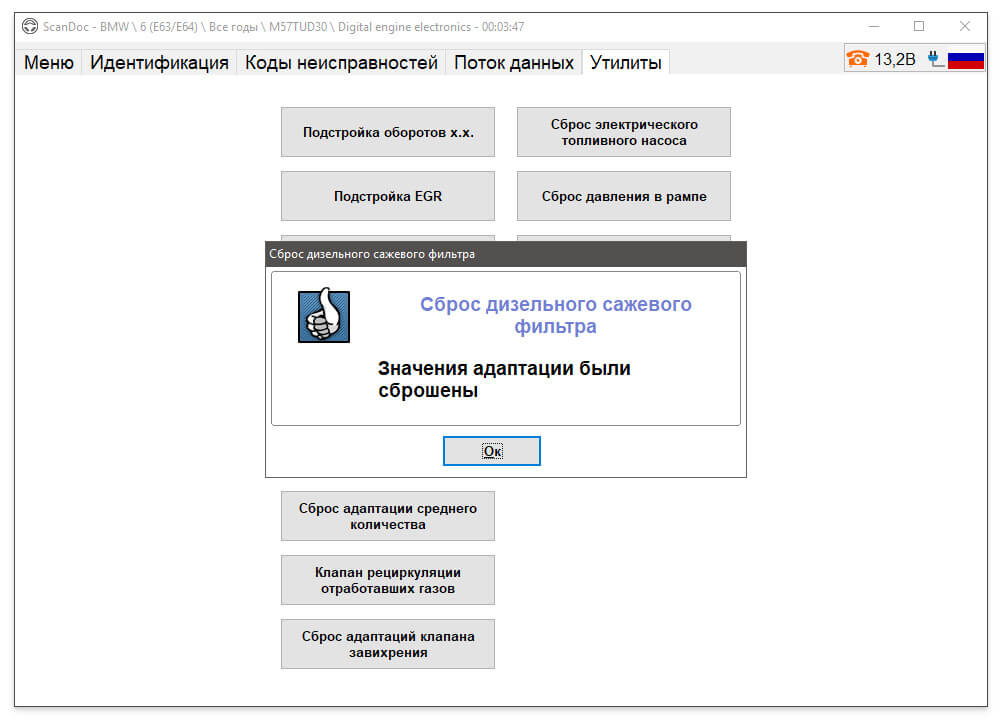
Task: Click the Russian flag language icon
Action: pos(966,60)
